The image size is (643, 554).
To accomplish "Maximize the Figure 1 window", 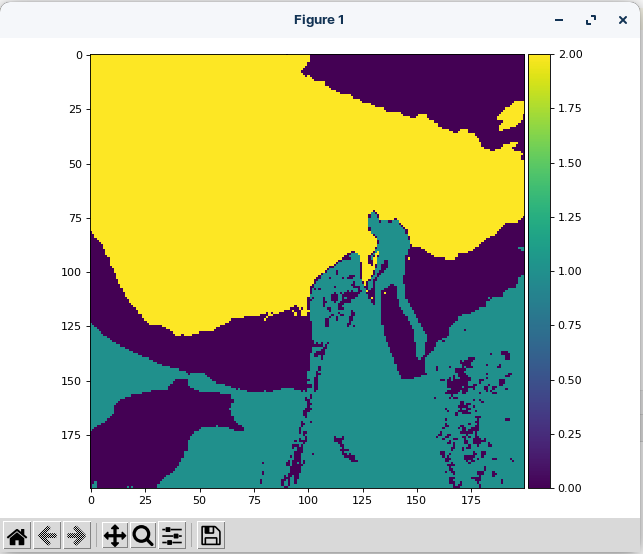I will pos(590,20).
